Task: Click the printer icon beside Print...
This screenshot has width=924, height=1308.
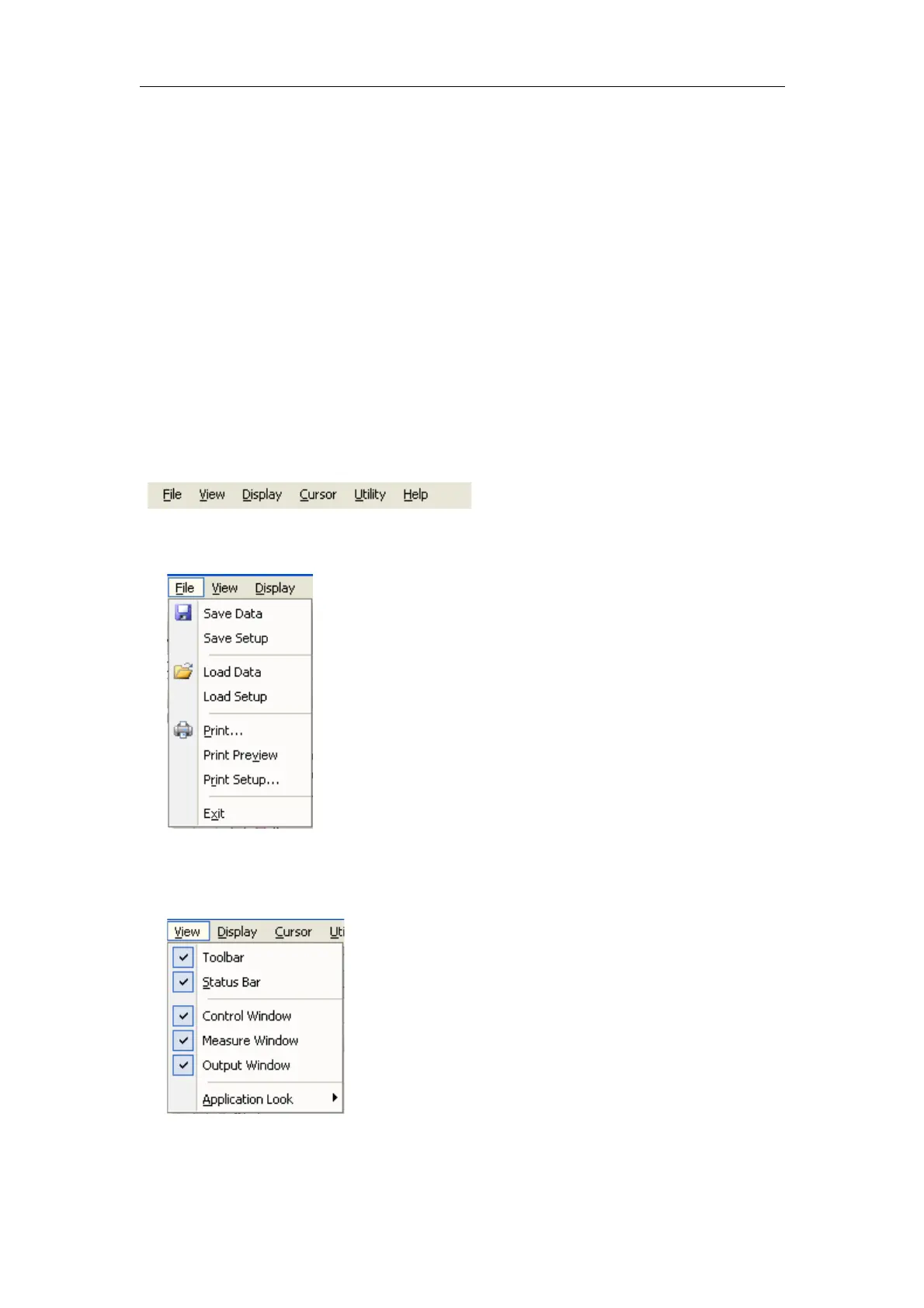Action: [183, 730]
